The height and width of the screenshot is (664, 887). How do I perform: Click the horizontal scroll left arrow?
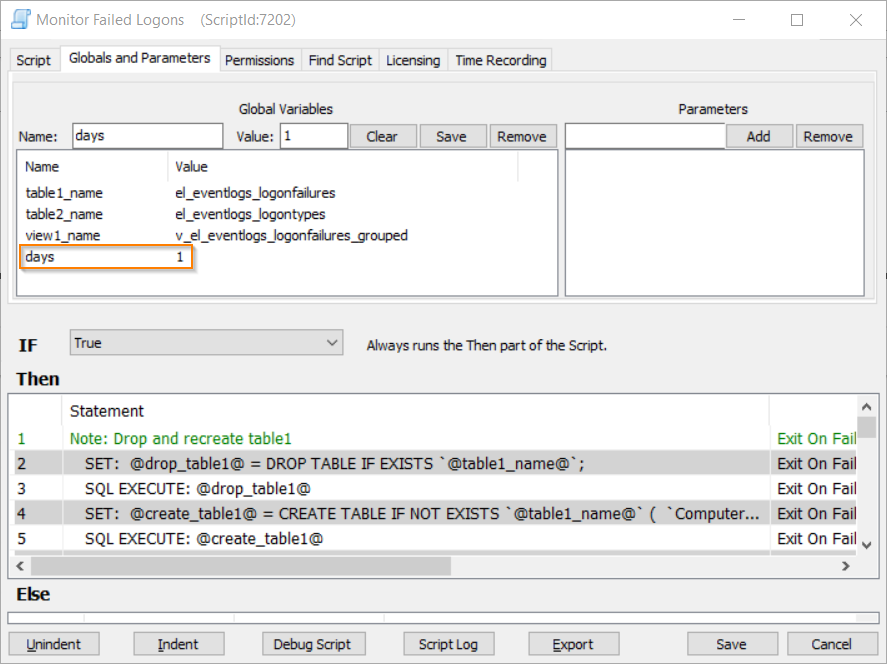click(x=20, y=566)
